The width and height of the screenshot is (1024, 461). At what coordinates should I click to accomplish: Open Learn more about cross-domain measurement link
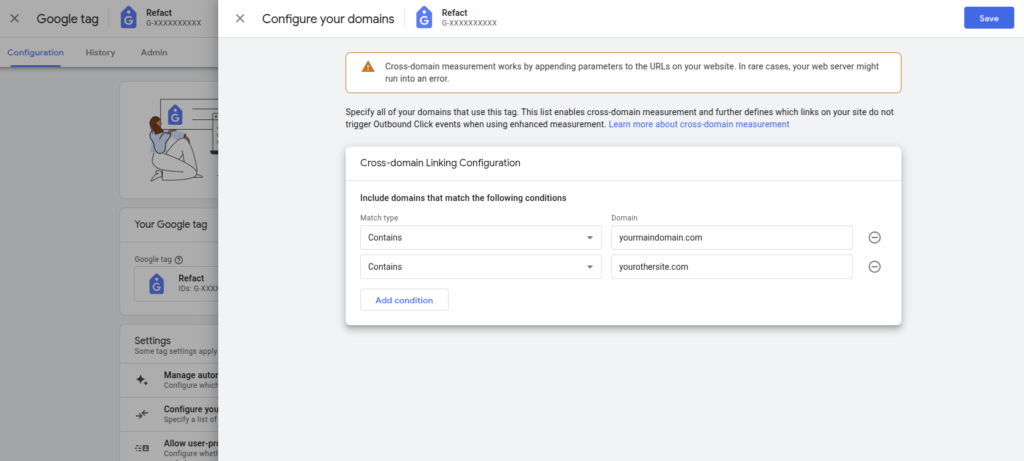[x=699, y=124]
